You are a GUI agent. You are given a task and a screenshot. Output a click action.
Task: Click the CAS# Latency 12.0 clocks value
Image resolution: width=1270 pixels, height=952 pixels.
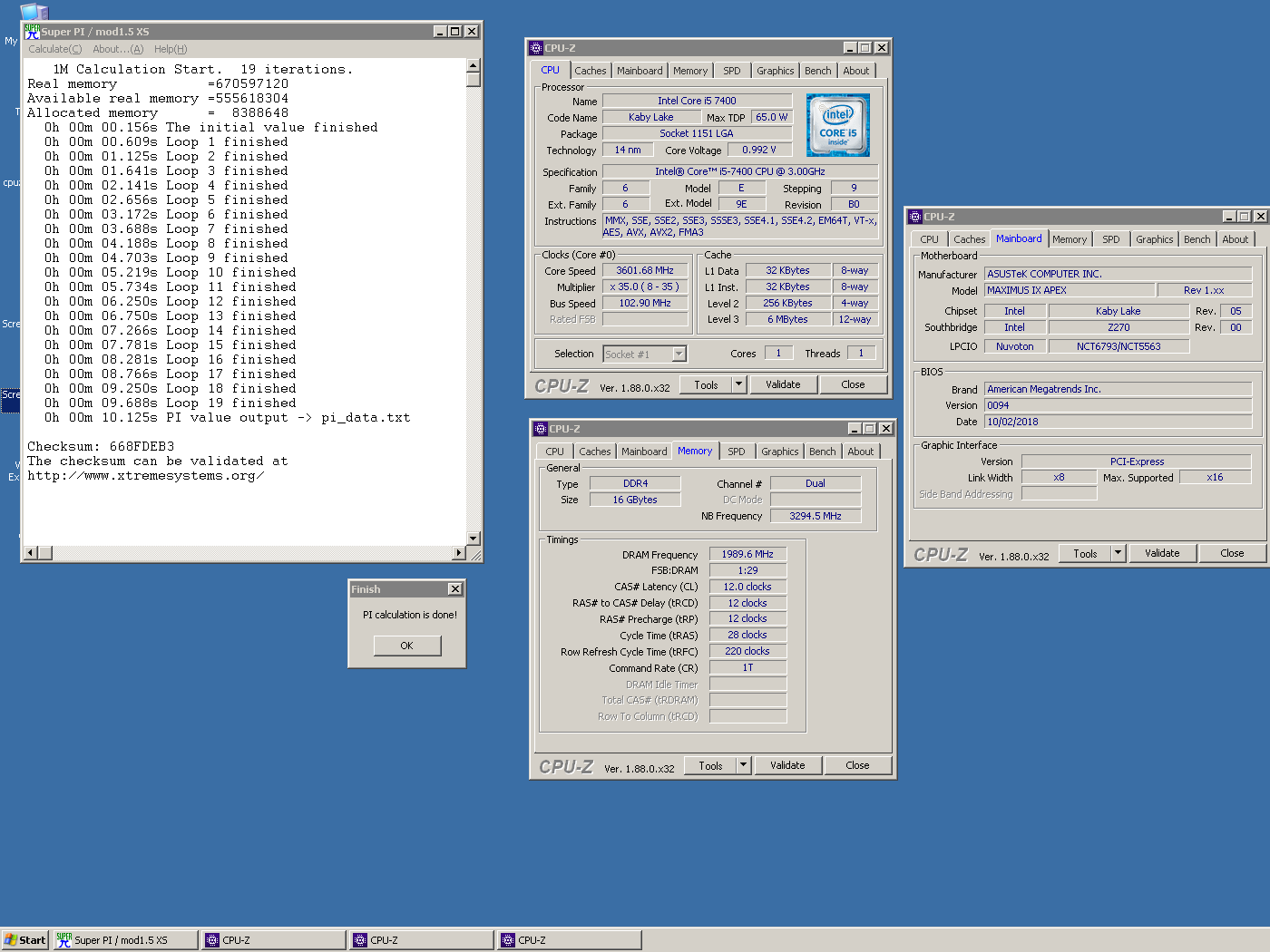point(747,587)
